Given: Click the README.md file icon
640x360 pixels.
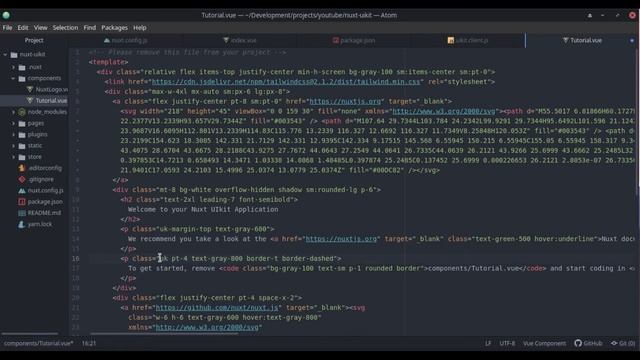Looking at the screenshot, I should point(22,213).
